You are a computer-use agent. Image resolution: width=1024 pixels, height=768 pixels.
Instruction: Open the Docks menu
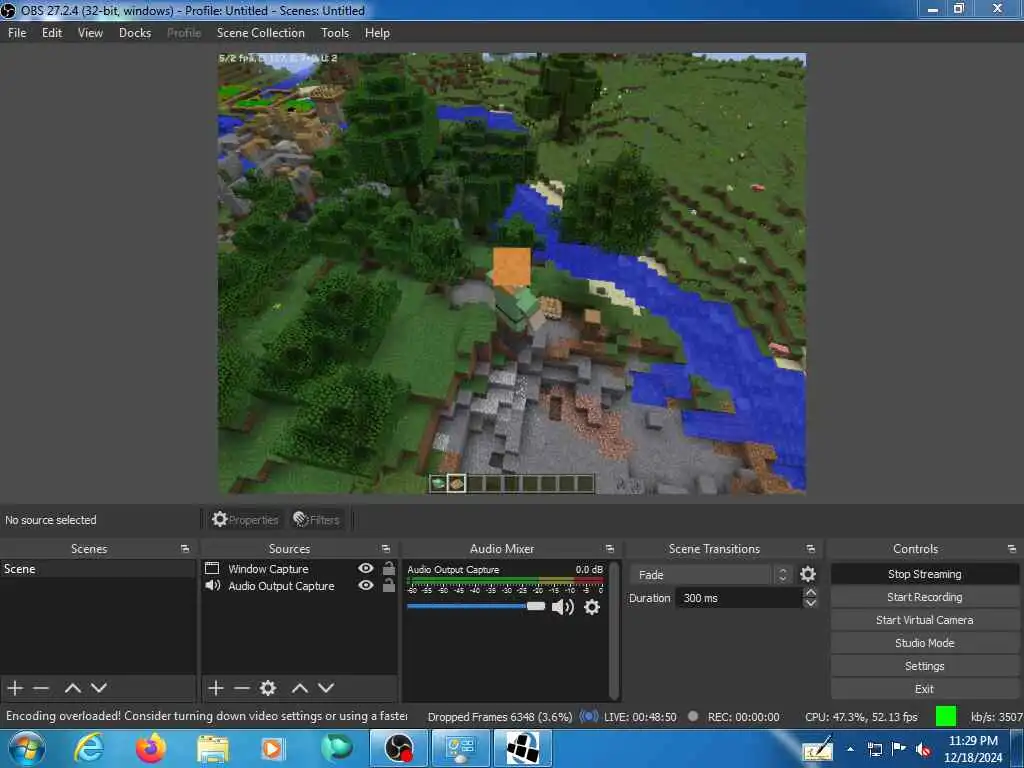coord(135,33)
